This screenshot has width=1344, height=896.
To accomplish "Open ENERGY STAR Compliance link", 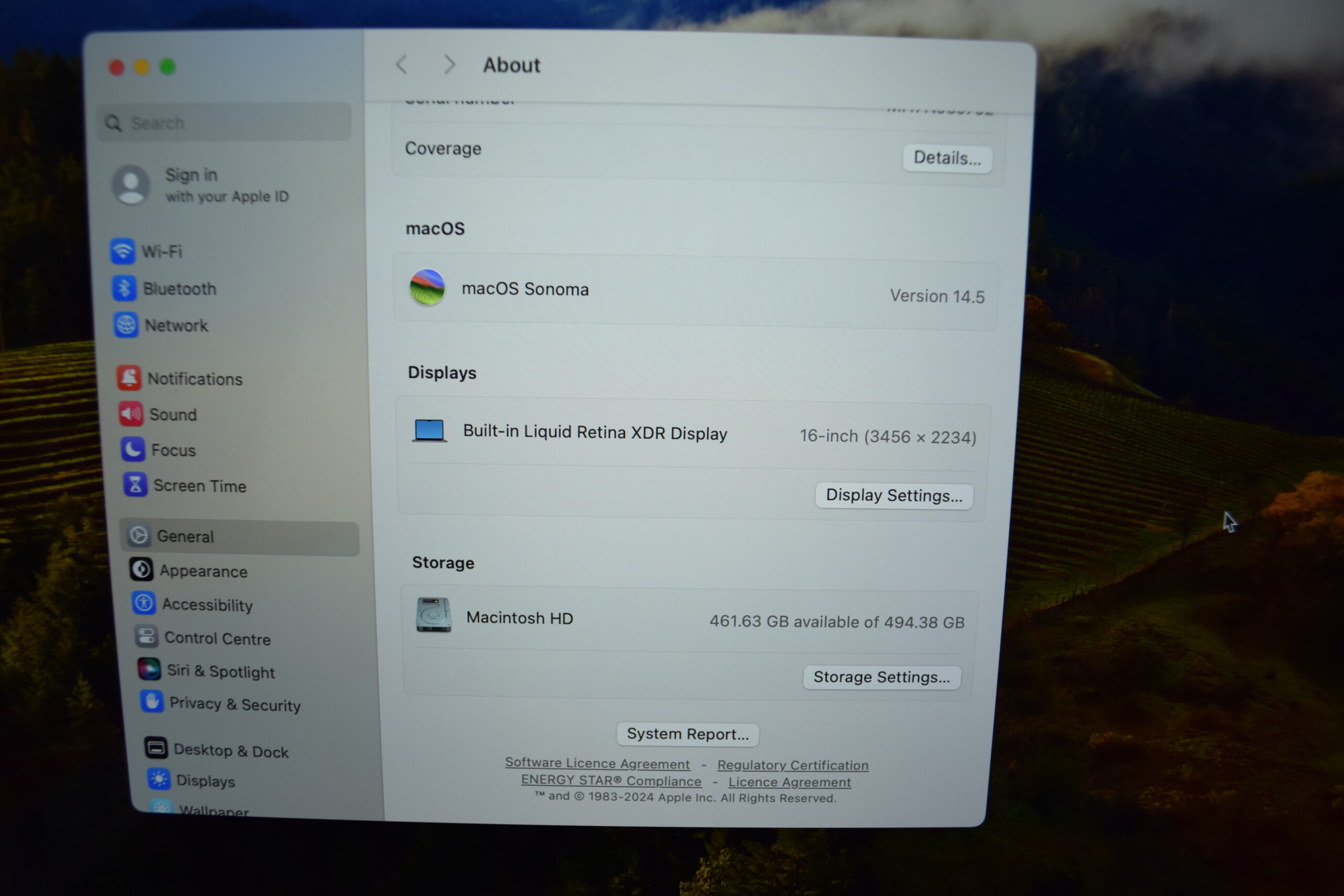I will click(612, 781).
